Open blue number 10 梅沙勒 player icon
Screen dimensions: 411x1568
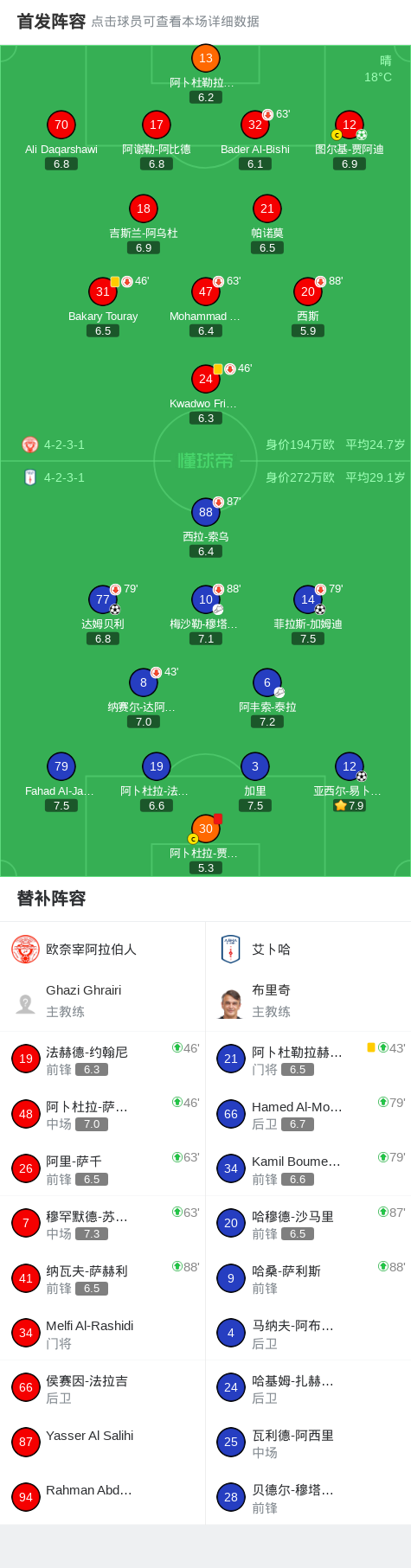click(x=205, y=599)
